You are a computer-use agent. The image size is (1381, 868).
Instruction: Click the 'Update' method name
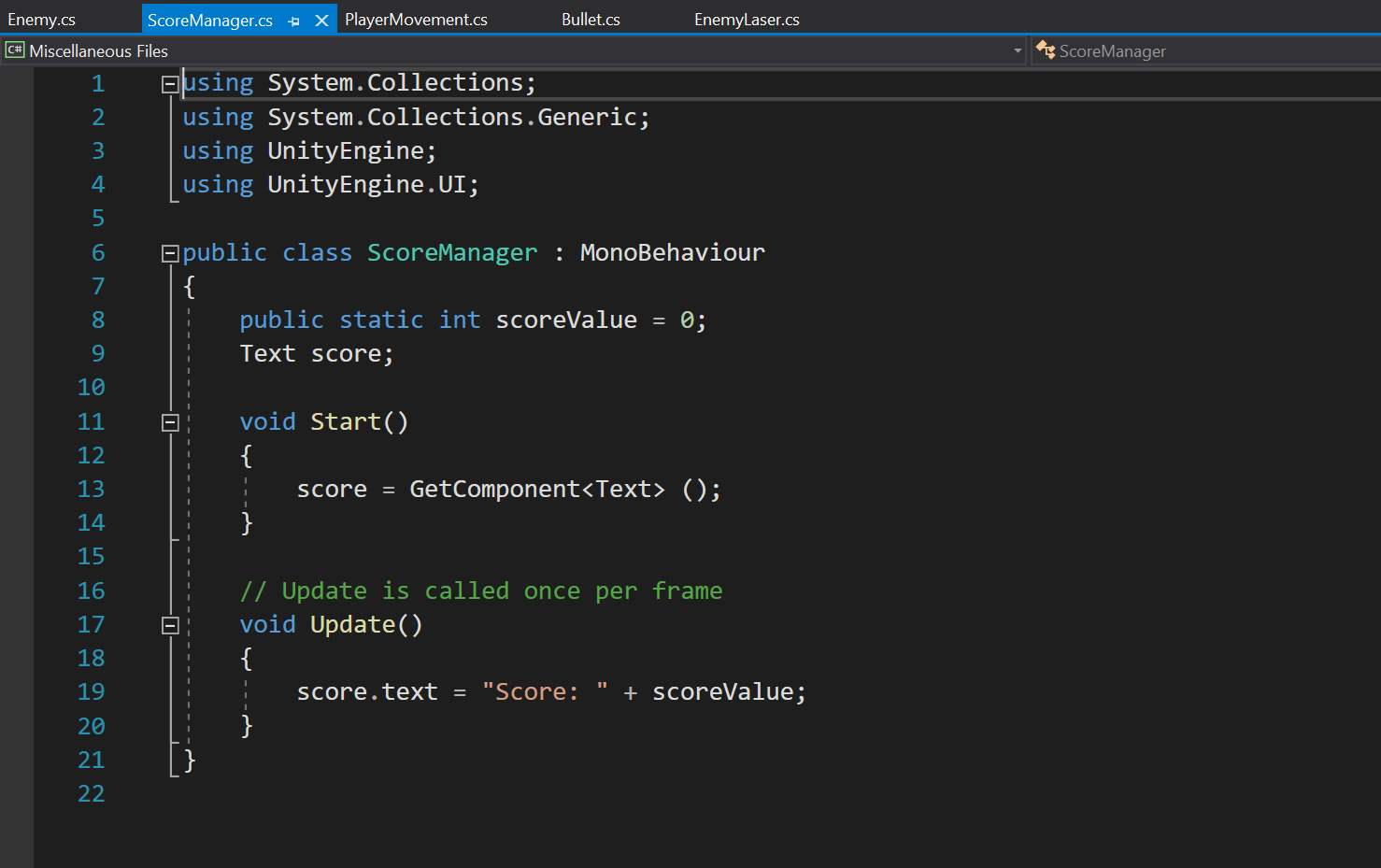[x=353, y=625]
